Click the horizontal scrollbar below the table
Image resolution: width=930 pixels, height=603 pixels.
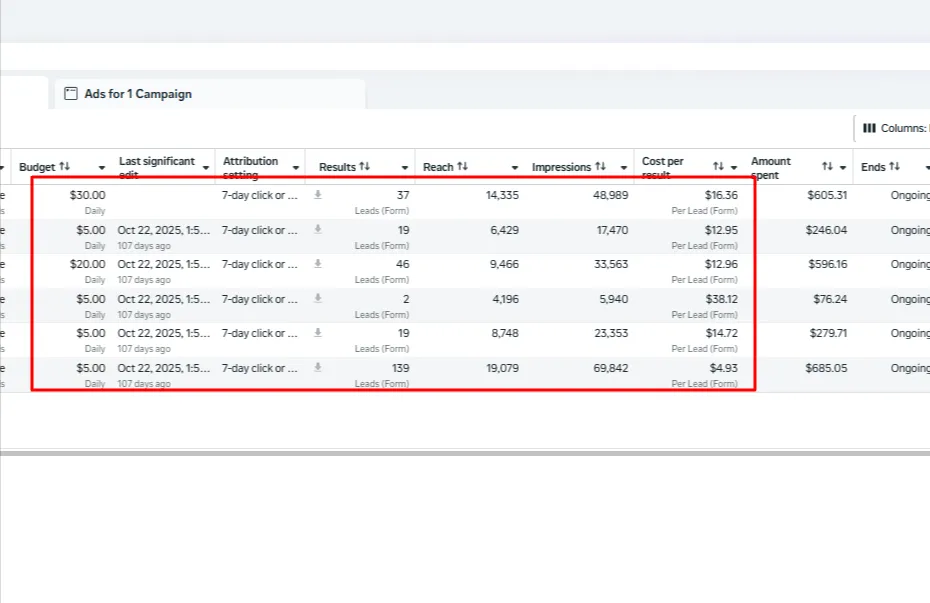(465, 453)
